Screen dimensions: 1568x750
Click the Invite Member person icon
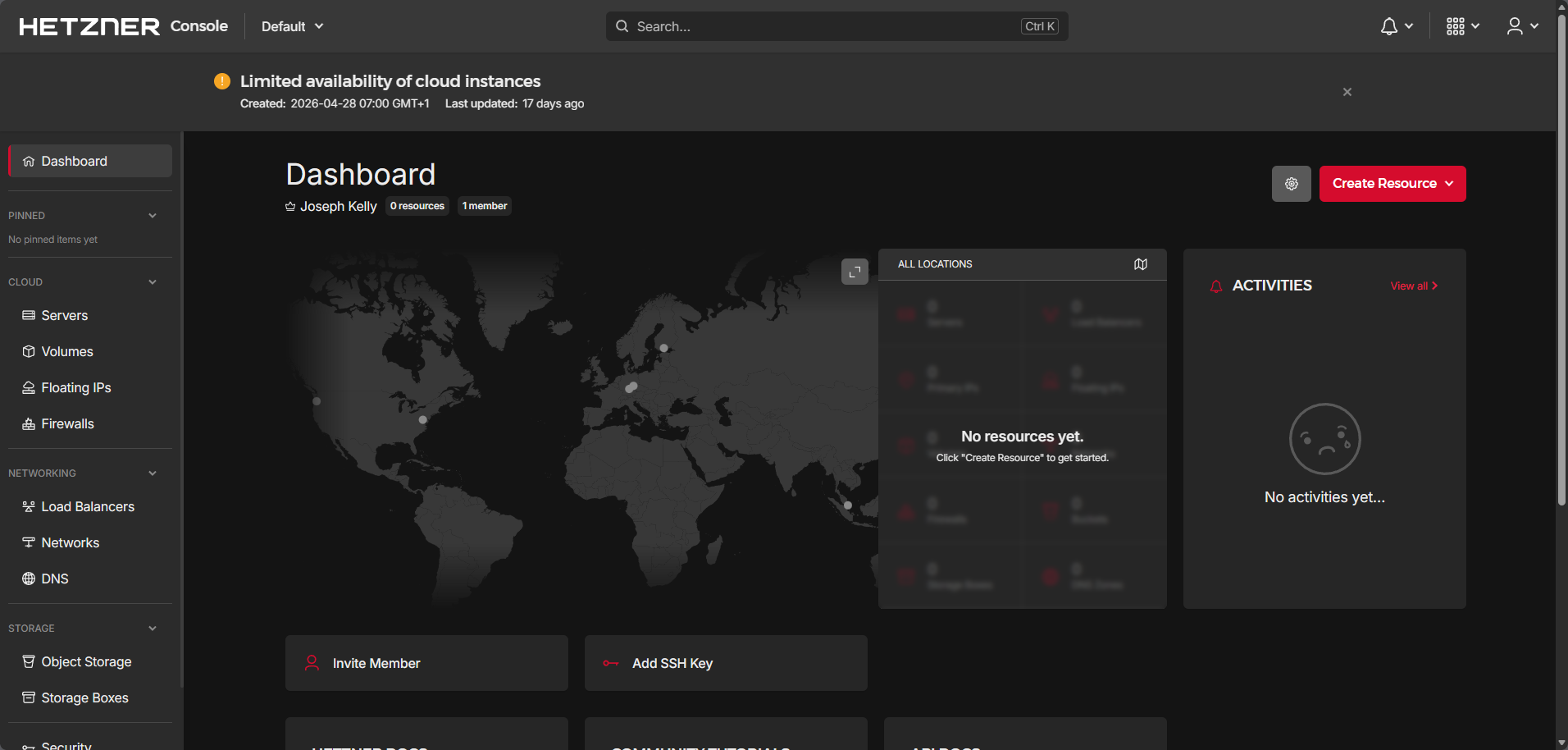tap(312, 663)
